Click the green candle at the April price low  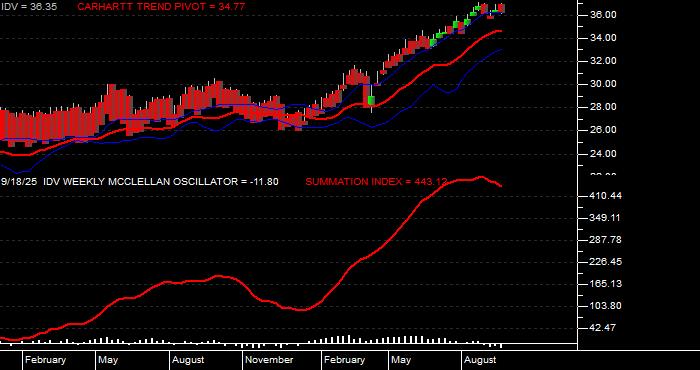[x=371, y=100]
